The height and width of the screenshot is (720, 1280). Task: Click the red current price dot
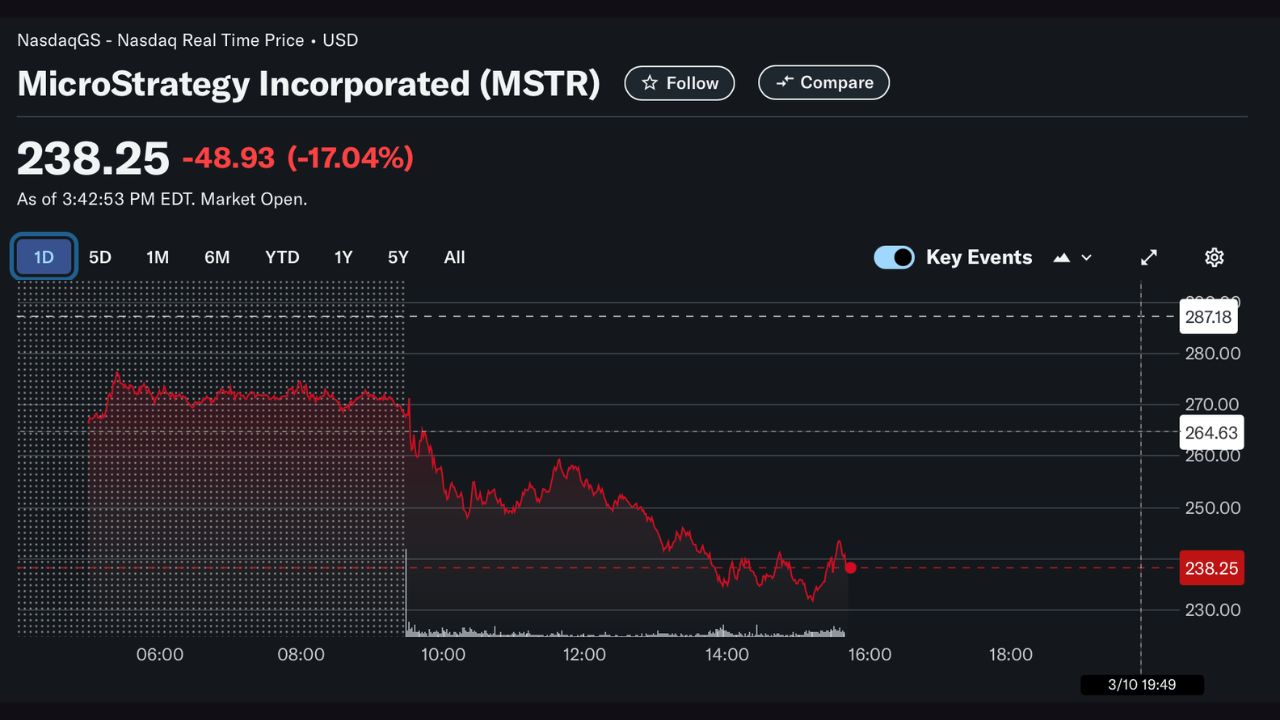tap(850, 568)
